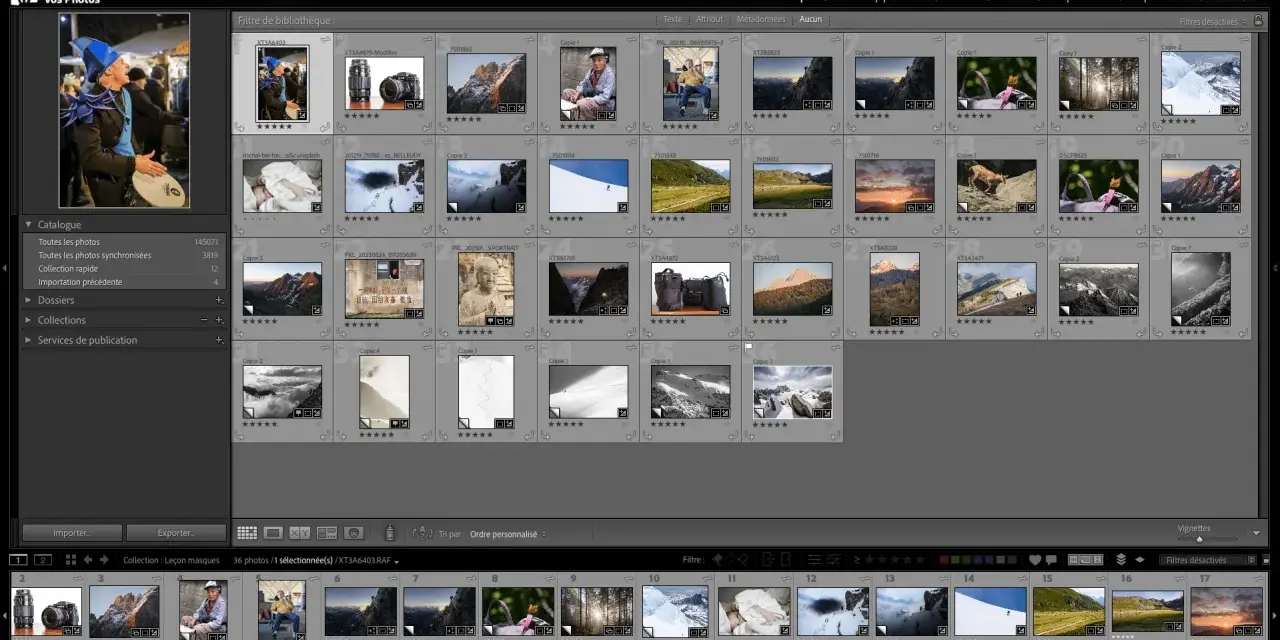Toggle the filter on/off switch at filmstrip end
This screenshot has height=640, width=1280.
coord(1266,560)
